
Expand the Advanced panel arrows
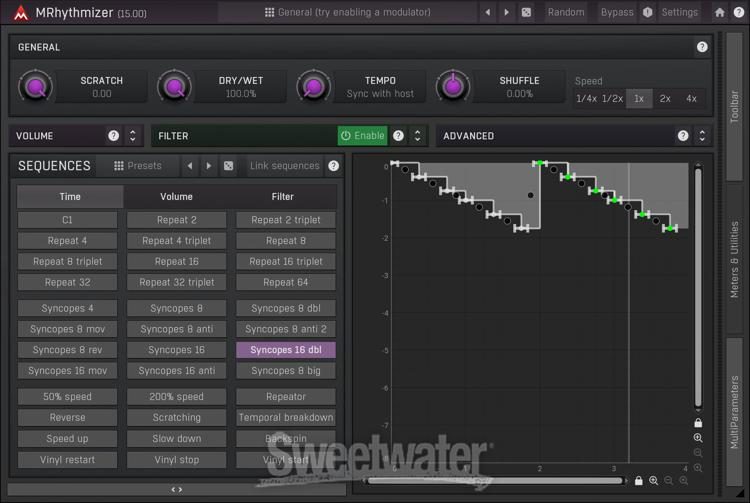coord(702,136)
